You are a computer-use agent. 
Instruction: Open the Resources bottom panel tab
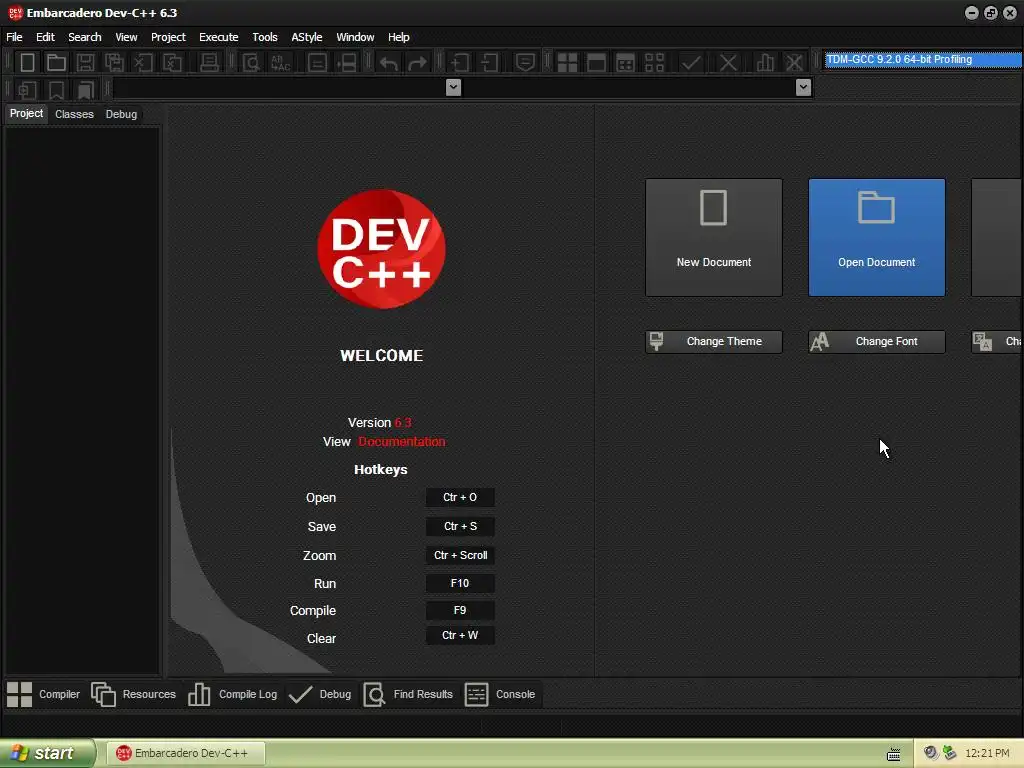point(134,694)
